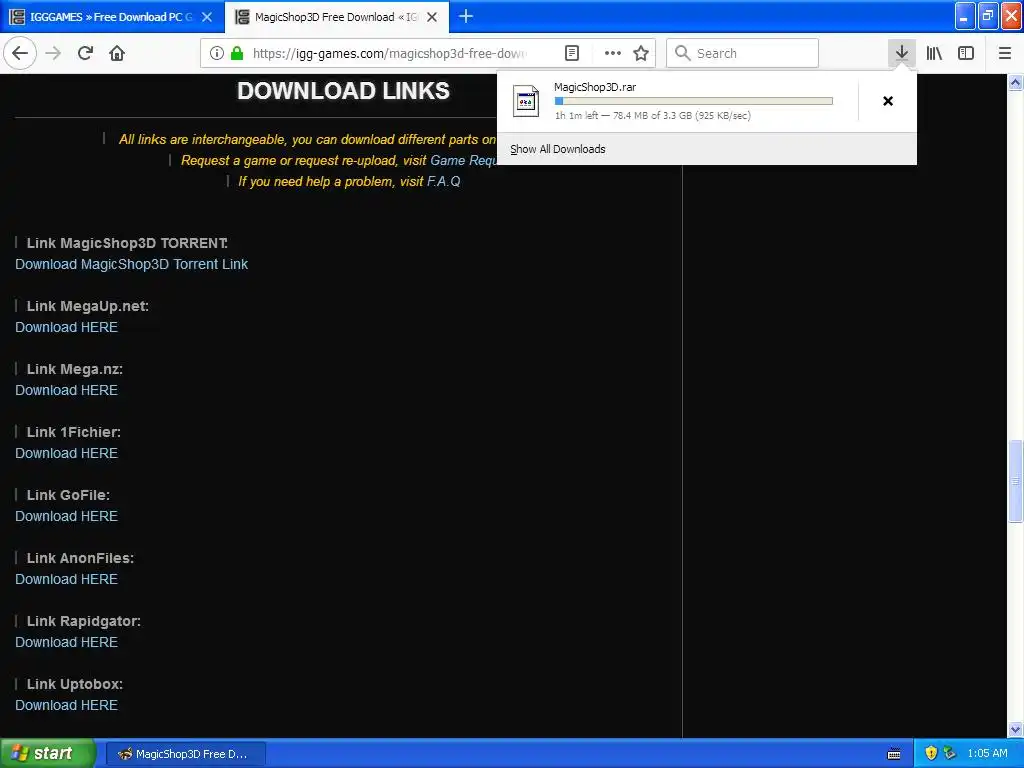This screenshot has height=768, width=1024.
Task: Click Download HERE under Link GoFile
Action: 67,516
